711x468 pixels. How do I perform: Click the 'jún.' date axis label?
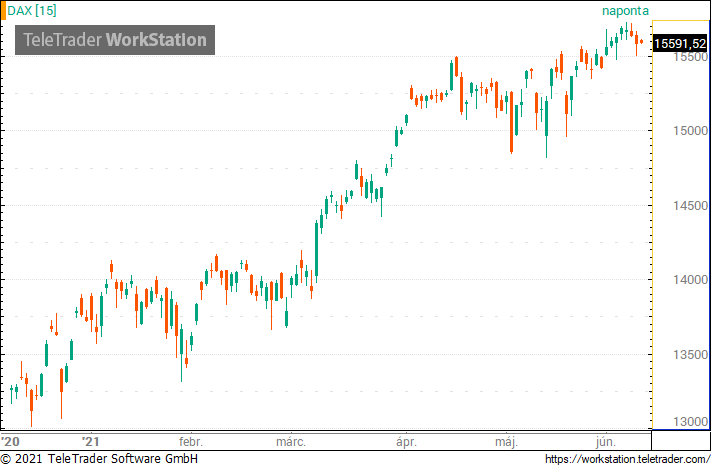click(x=605, y=441)
